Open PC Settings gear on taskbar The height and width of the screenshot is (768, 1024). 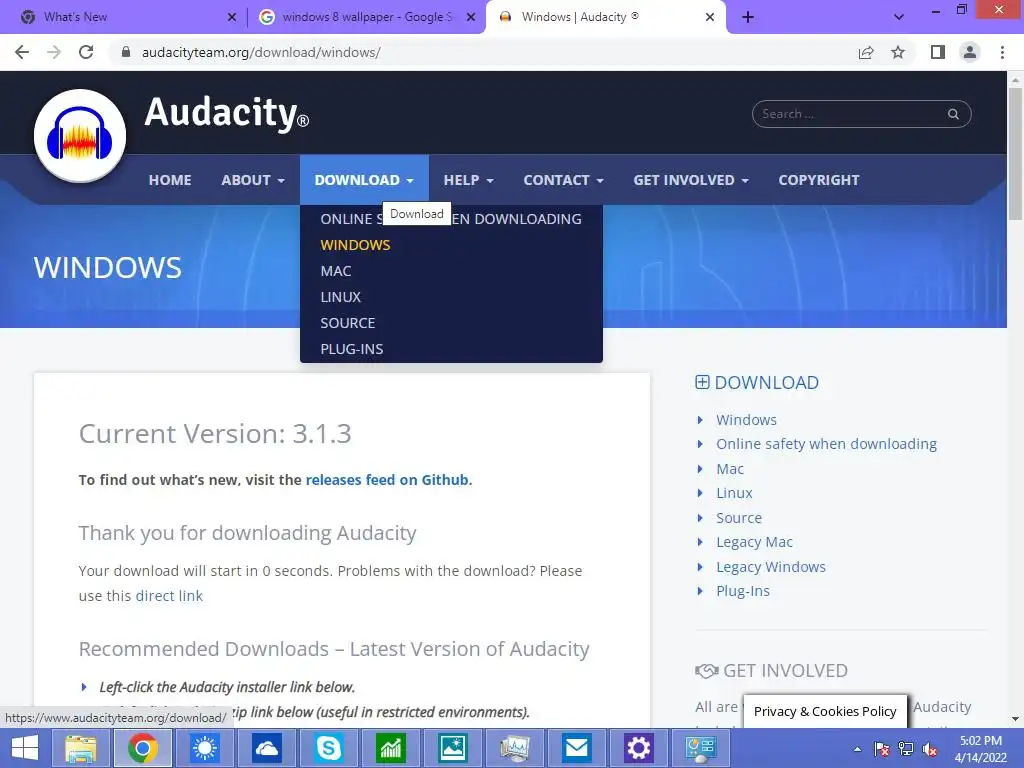638,748
